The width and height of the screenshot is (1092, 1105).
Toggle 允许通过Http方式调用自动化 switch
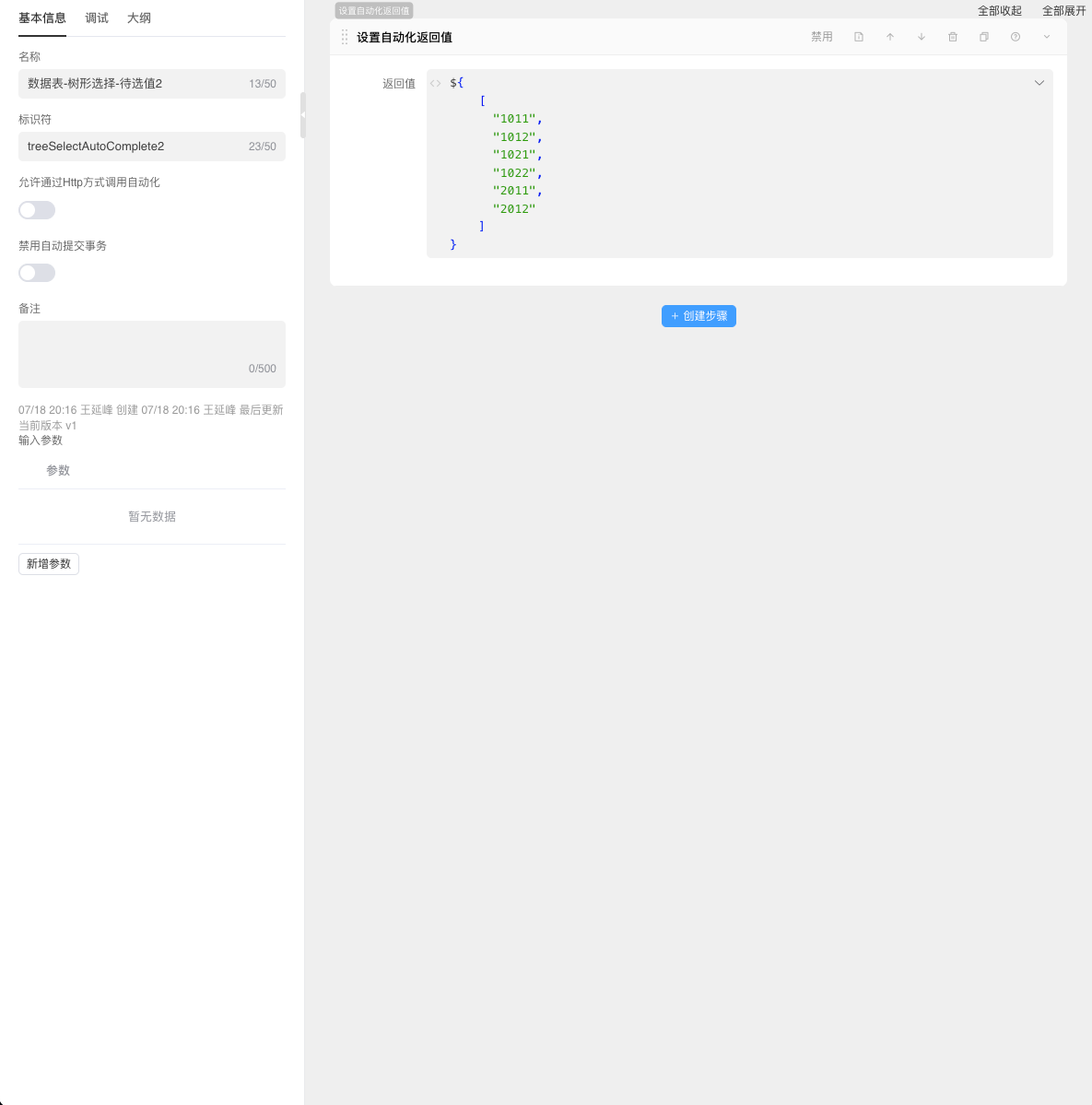(37, 210)
